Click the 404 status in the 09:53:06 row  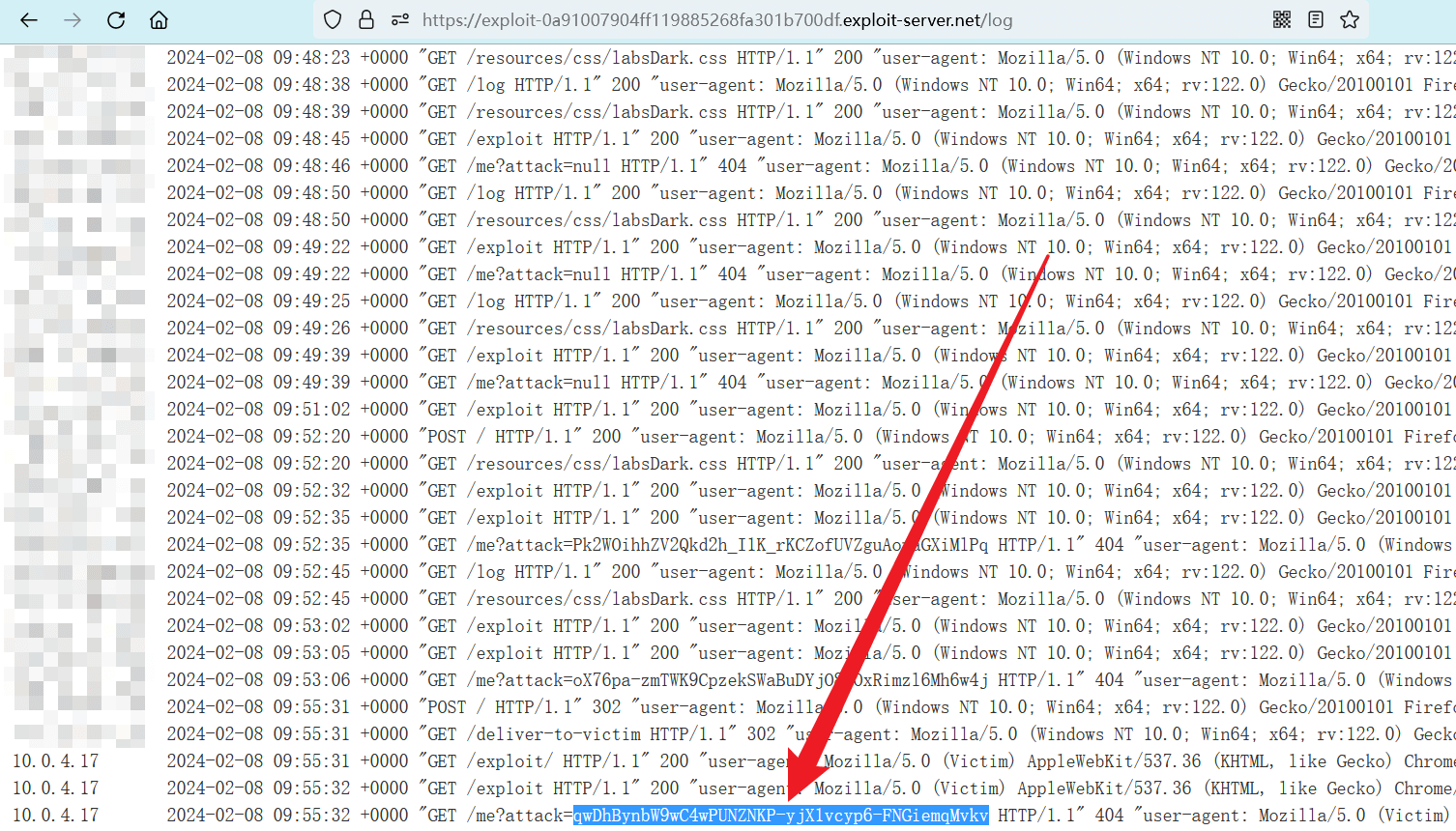[1109, 680]
